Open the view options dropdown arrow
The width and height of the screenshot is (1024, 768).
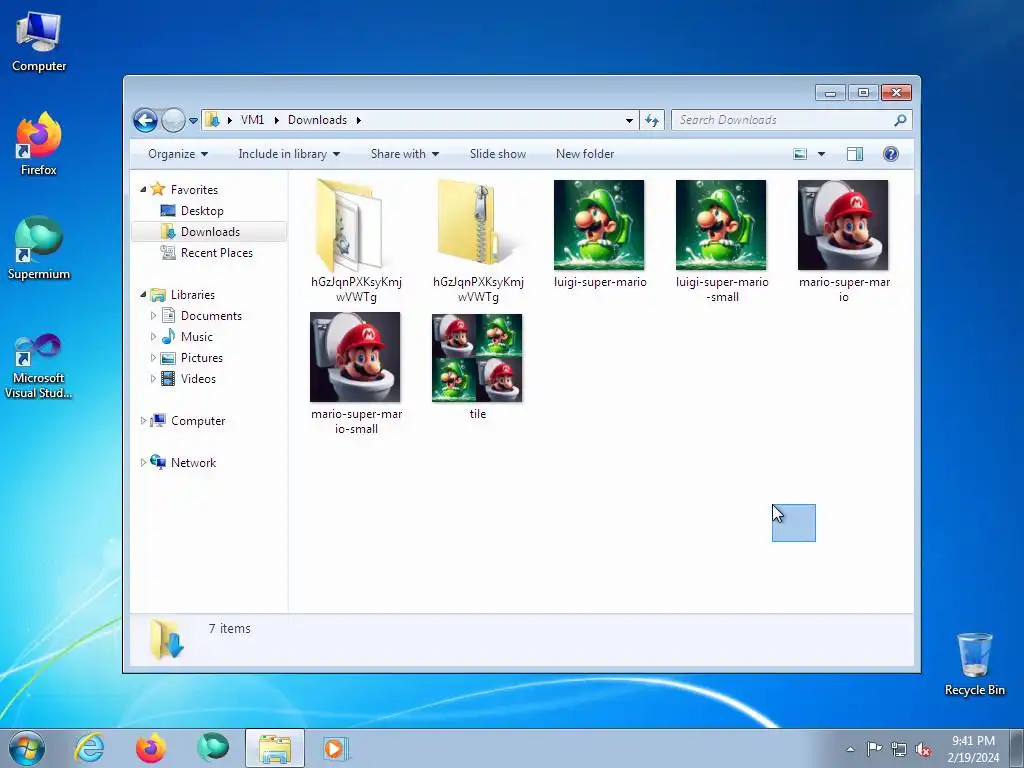822,154
